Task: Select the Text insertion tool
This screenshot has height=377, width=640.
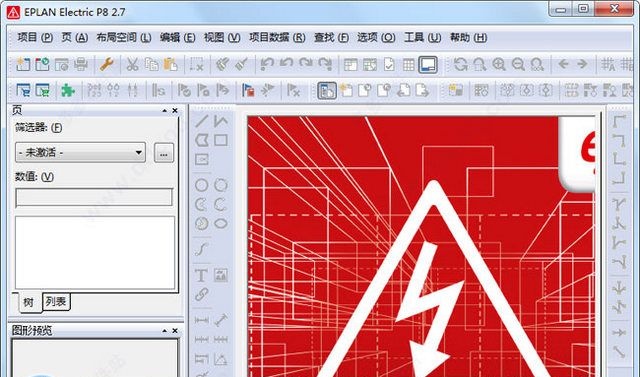Action: pos(201,275)
